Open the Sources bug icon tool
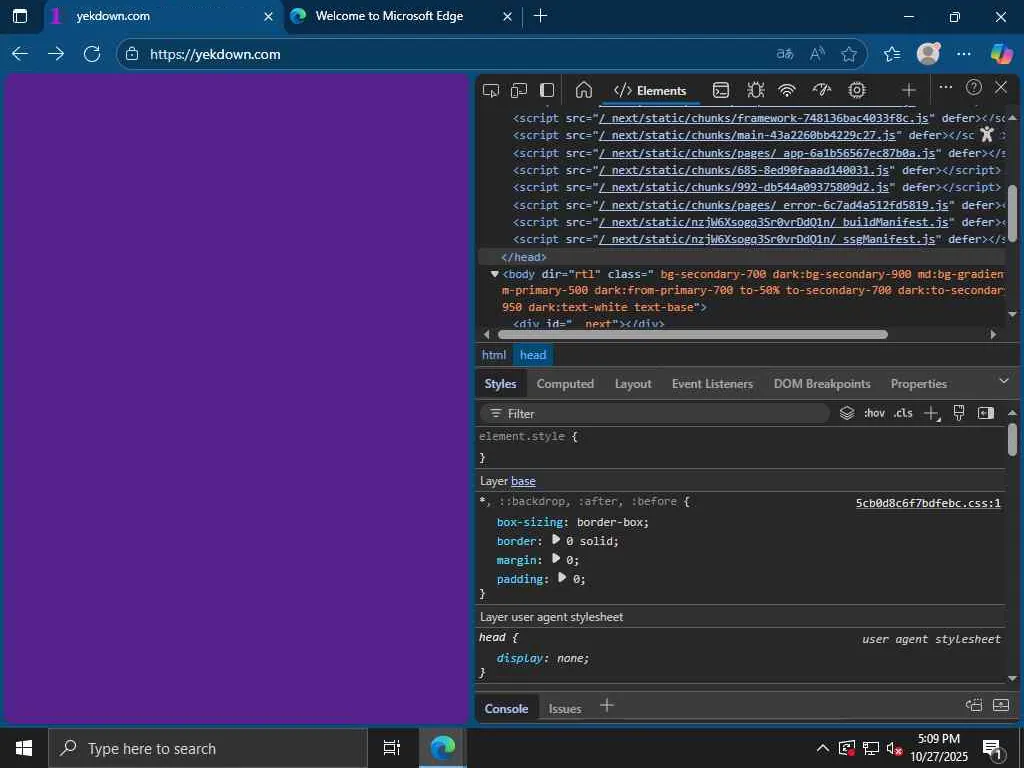The height and width of the screenshot is (768, 1024). tap(756, 90)
